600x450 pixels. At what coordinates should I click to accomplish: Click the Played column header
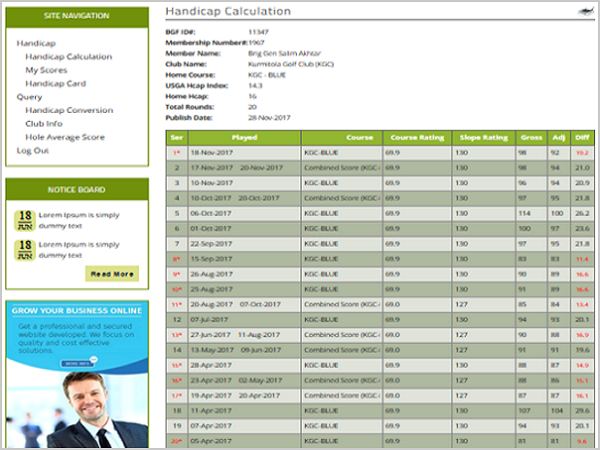click(x=243, y=137)
